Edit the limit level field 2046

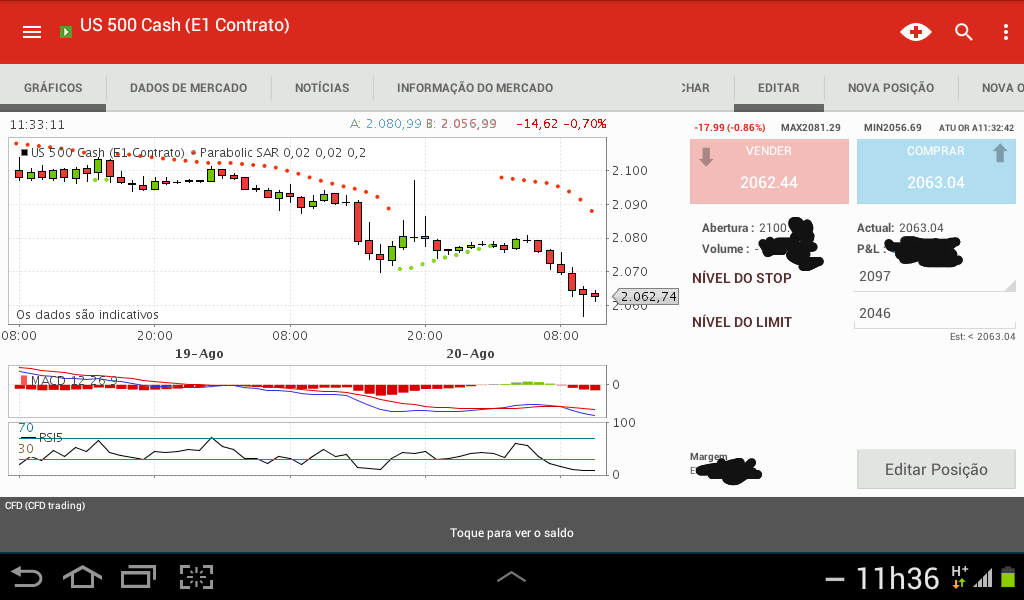(x=935, y=314)
